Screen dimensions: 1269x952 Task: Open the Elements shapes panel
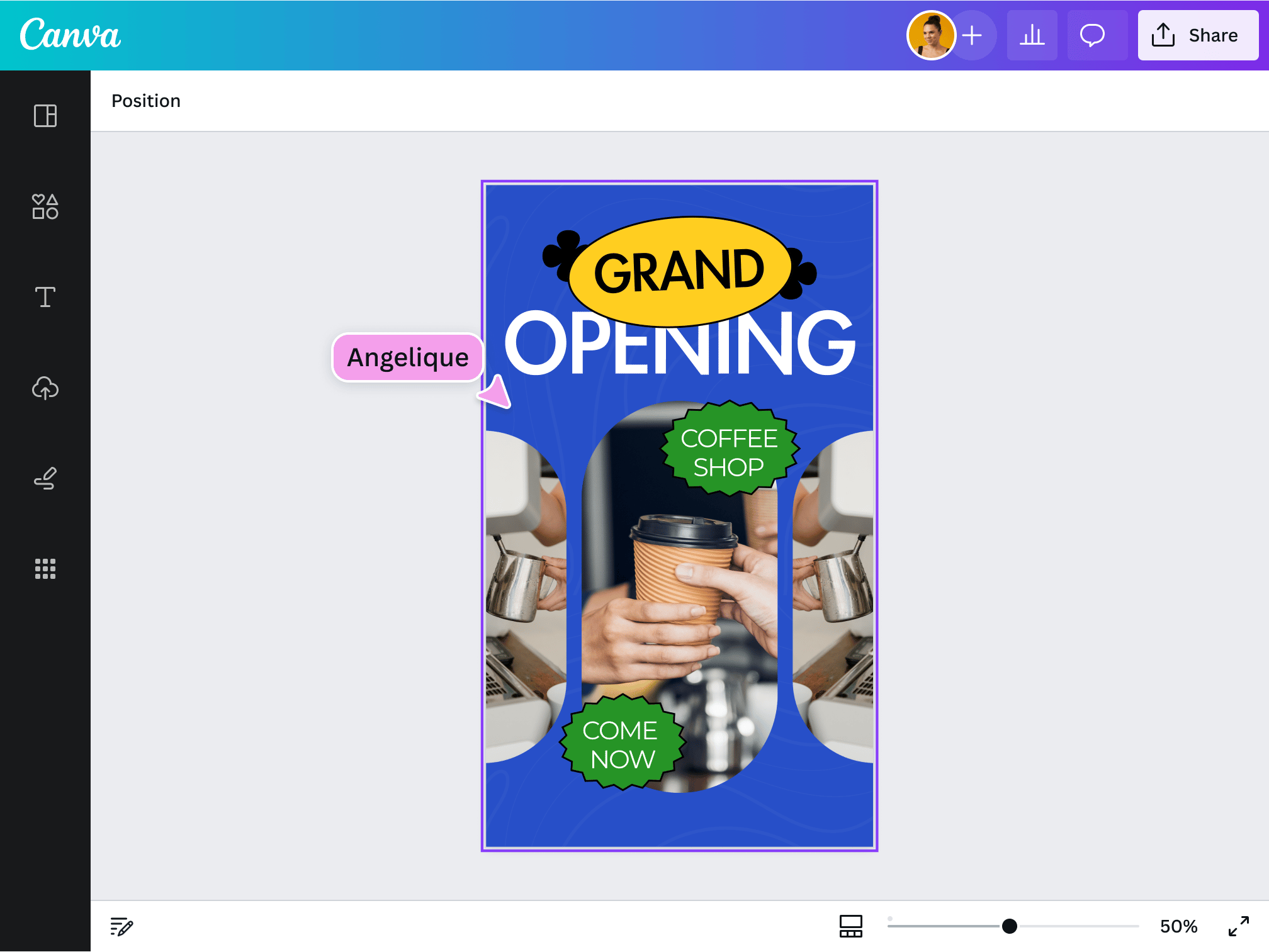(45, 206)
